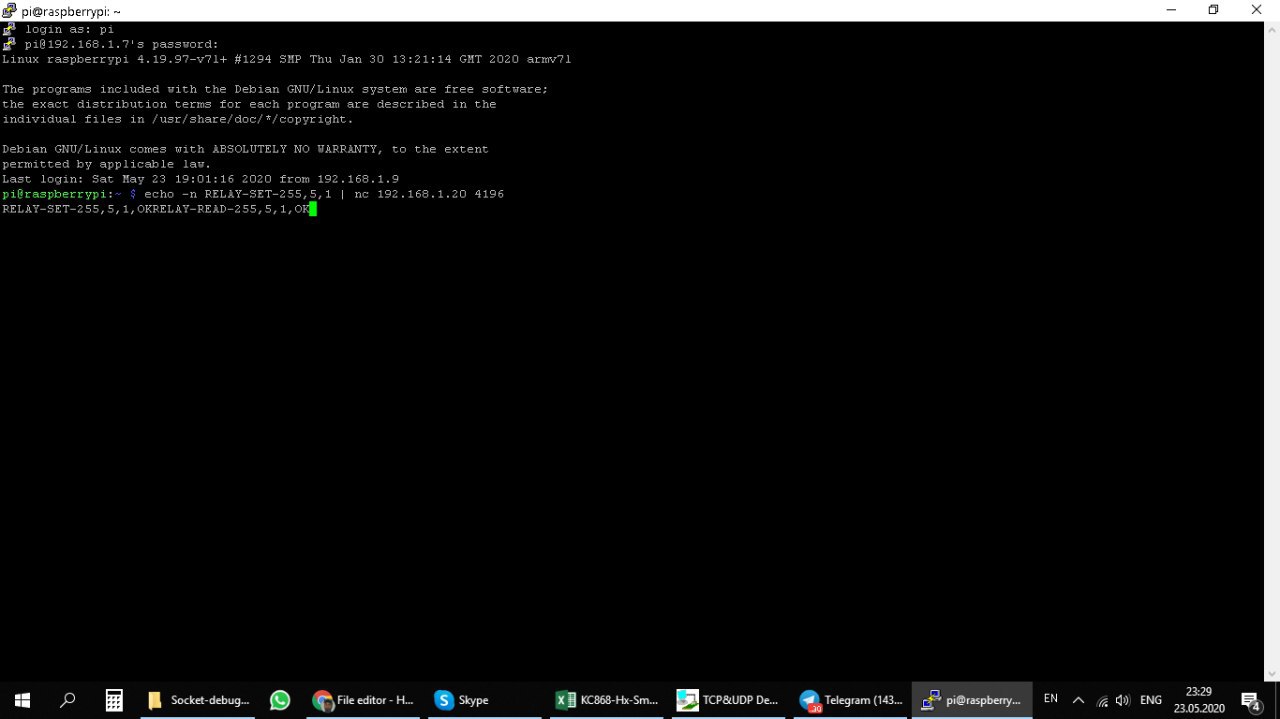The width and height of the screenshot is (1280, 719).
Task: Click the 'login as: pi' line
Action: [x=69, y=29]
